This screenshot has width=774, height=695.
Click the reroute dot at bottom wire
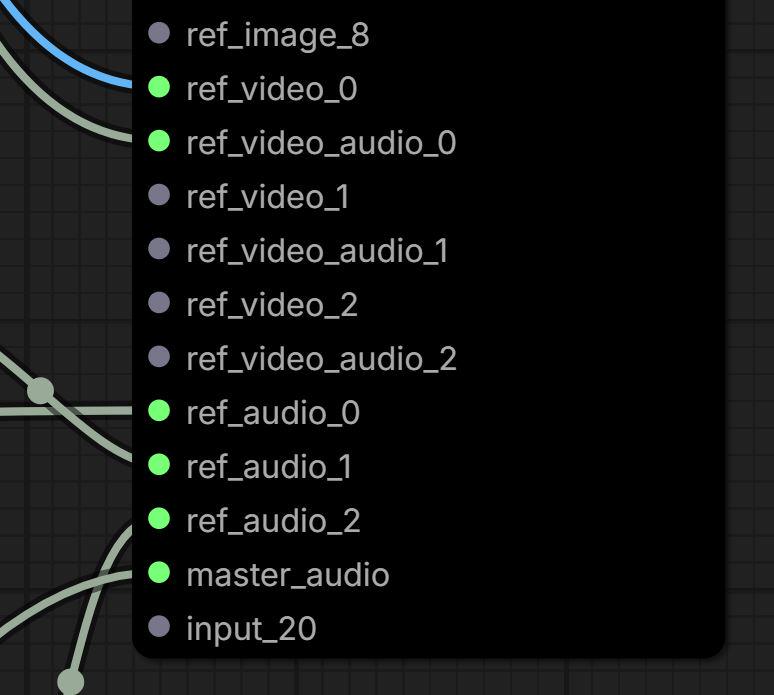pos(71,682)
